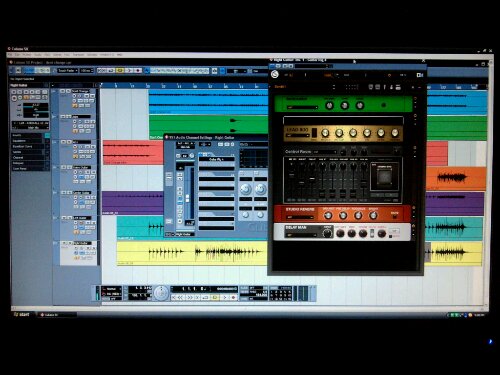Open the Notepad tab in the inspector
Screen dimensions: 500x375
pos(27,163)
